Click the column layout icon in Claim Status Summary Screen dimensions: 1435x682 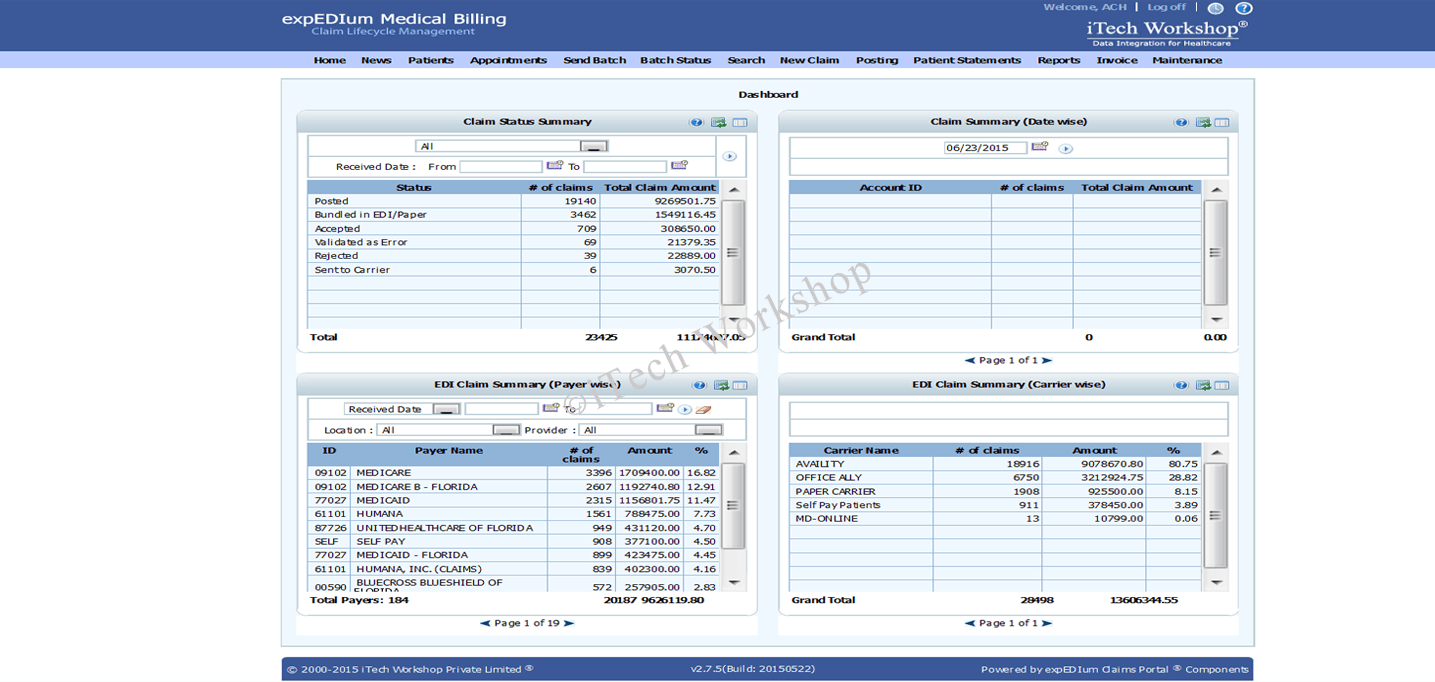740,122
